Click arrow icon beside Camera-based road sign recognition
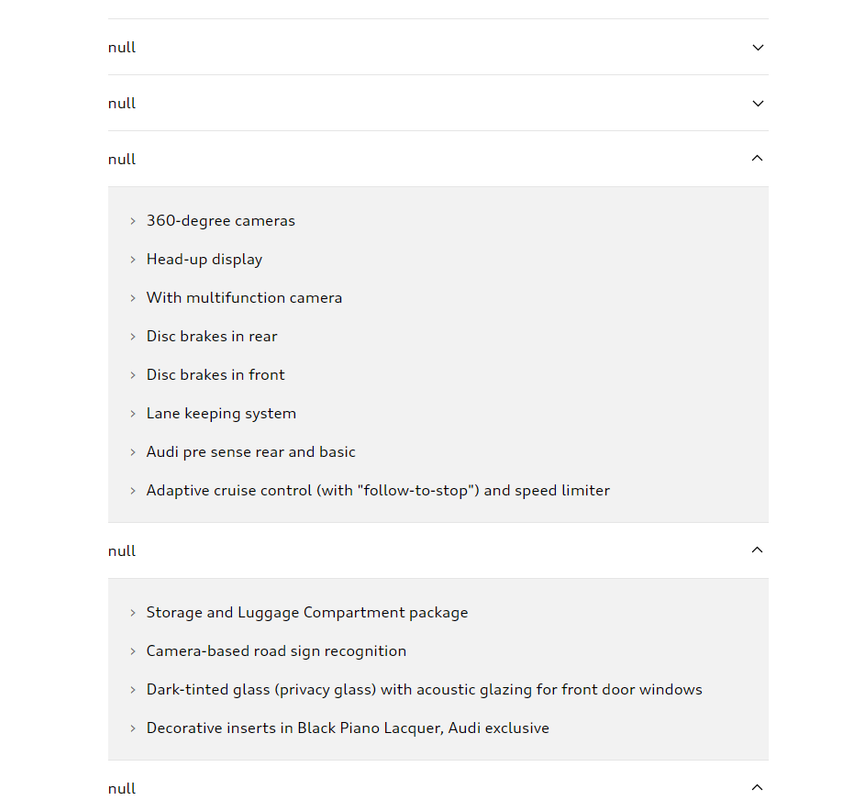Image resolution: width=842 pixels, height=800 pixels. 133,651
